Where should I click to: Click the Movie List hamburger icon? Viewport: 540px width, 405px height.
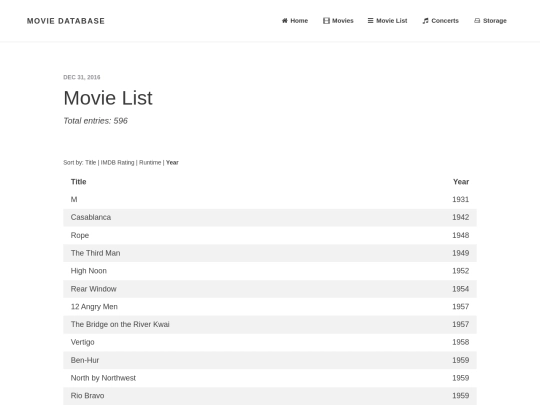pyautogui.click(x=370, y=21)
